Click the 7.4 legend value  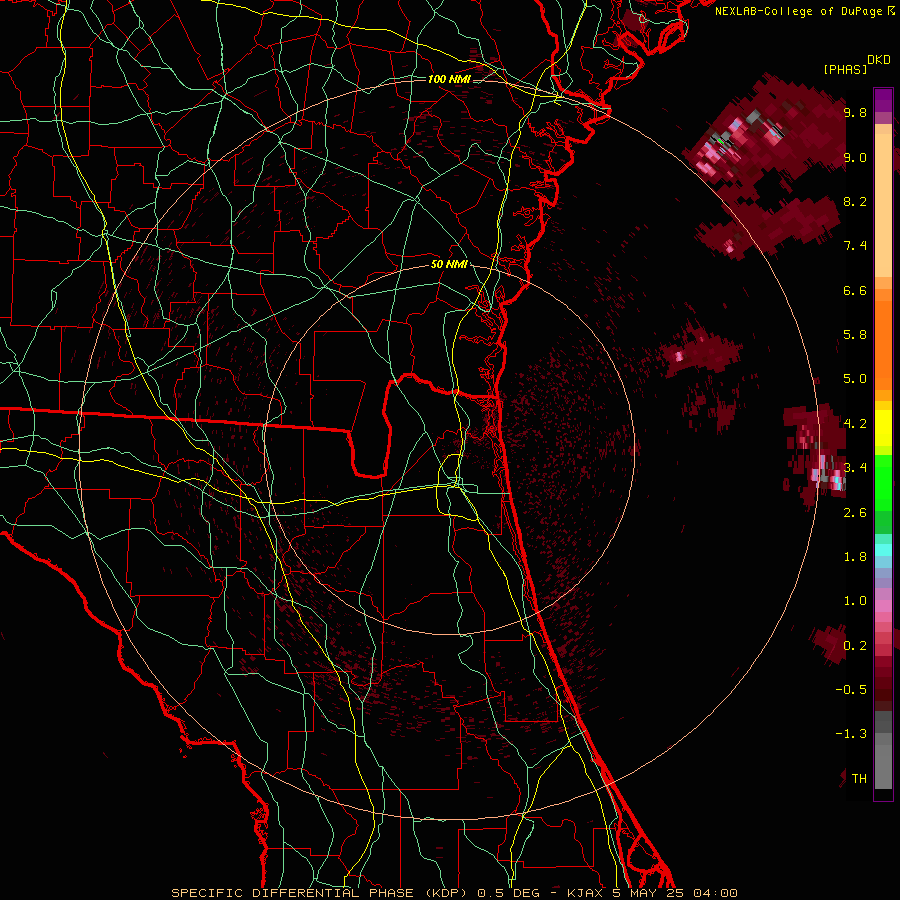pos(855,246)
